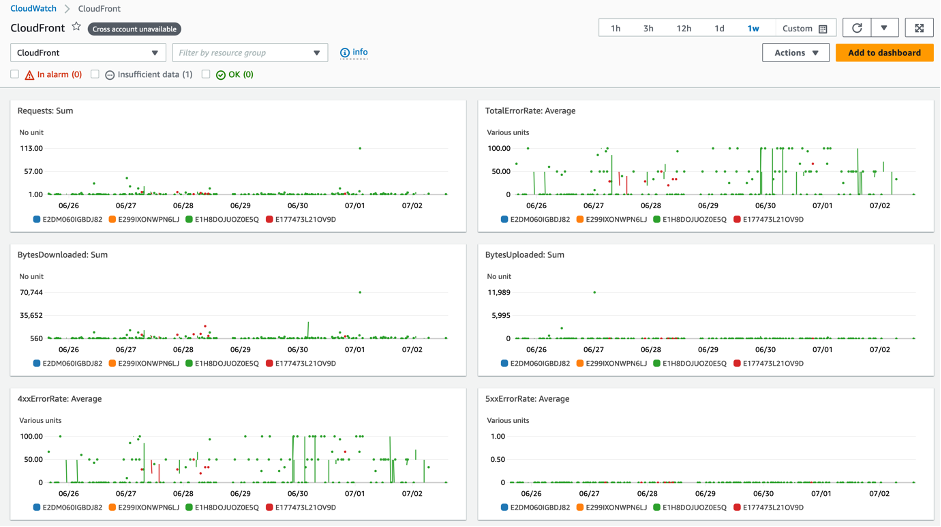The image size is (941, 527).
Task: Click Add to dashboard button
Action: click(884, 53)
